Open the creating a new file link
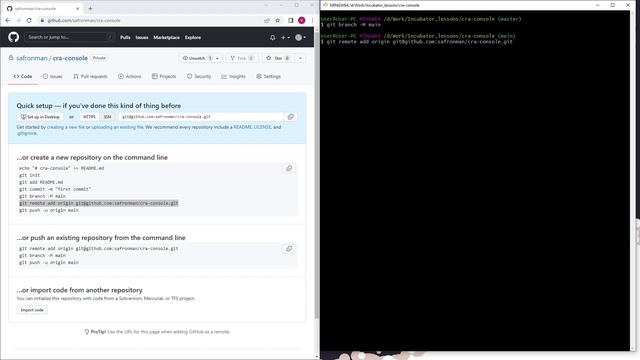 coord(66,127)
